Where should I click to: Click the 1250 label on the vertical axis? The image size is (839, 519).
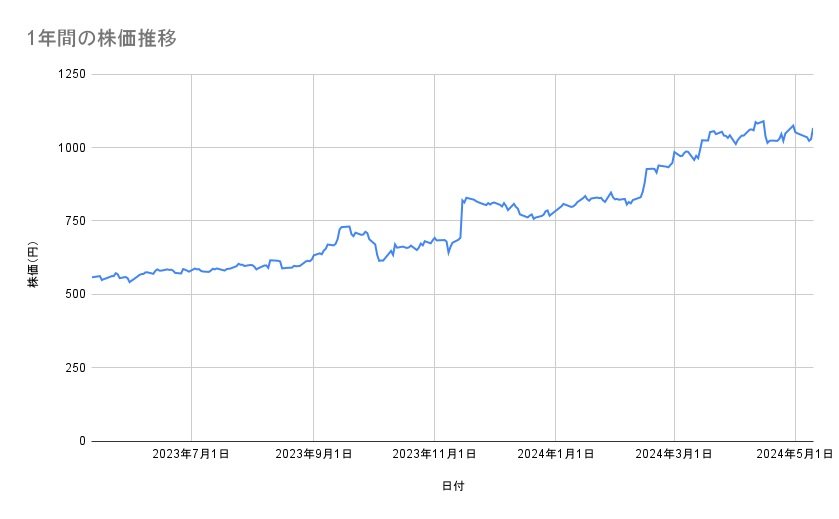click(x=72, y=74)
